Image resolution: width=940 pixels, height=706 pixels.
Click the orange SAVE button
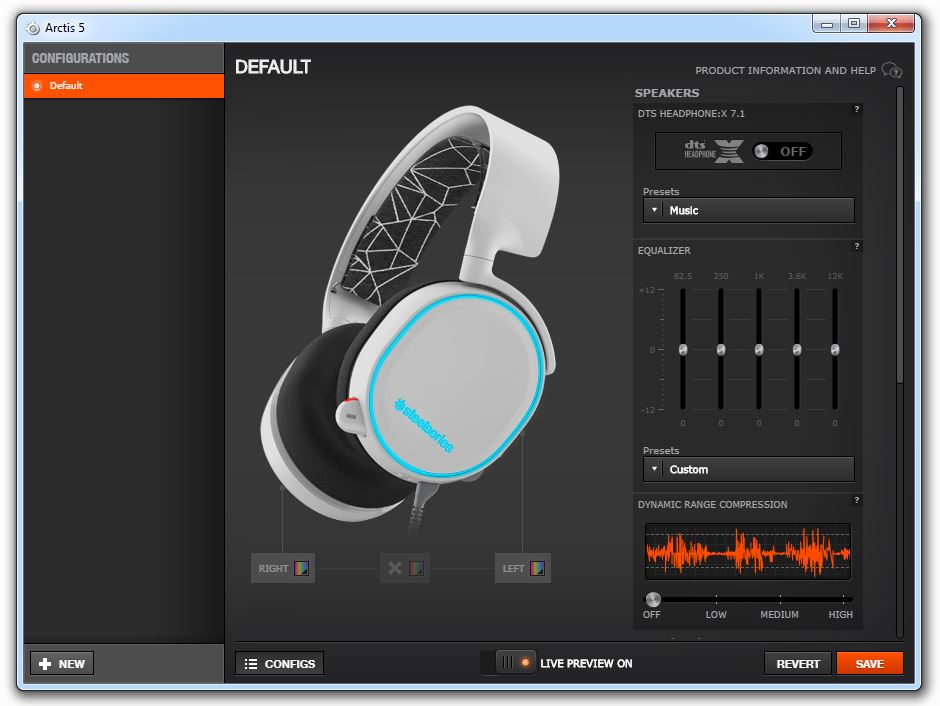pyautogui.click(x=869, y=663)
